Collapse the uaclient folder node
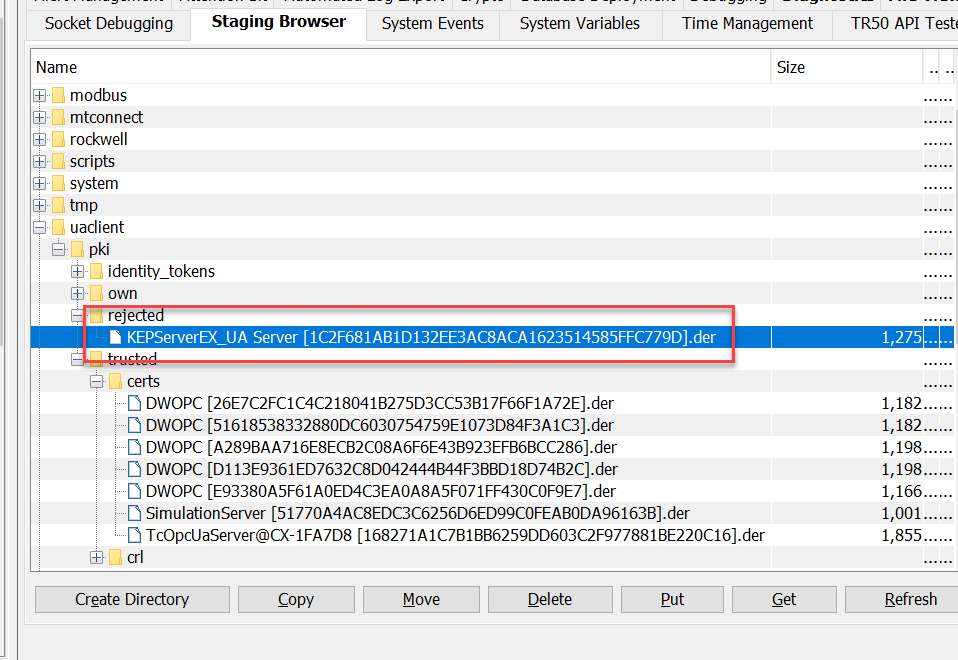 [40, 227]
